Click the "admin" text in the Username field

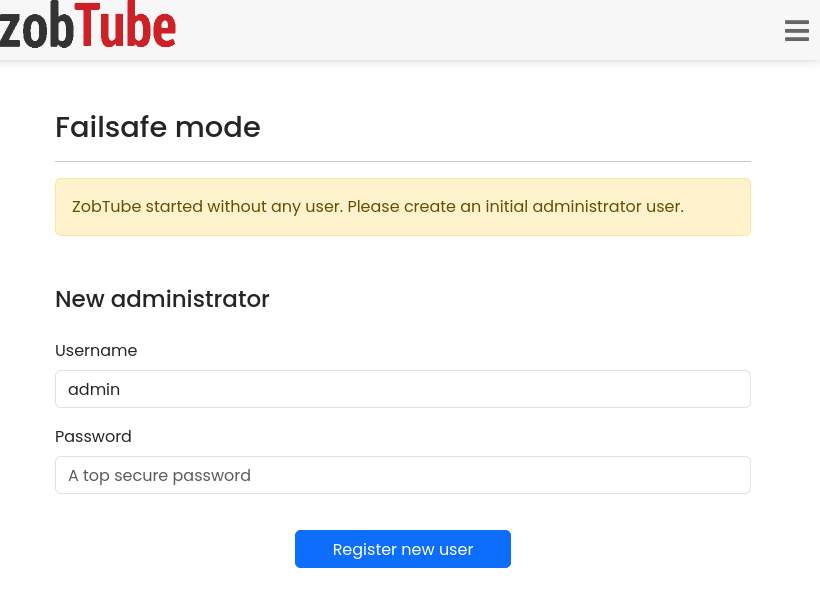[94, 389]
